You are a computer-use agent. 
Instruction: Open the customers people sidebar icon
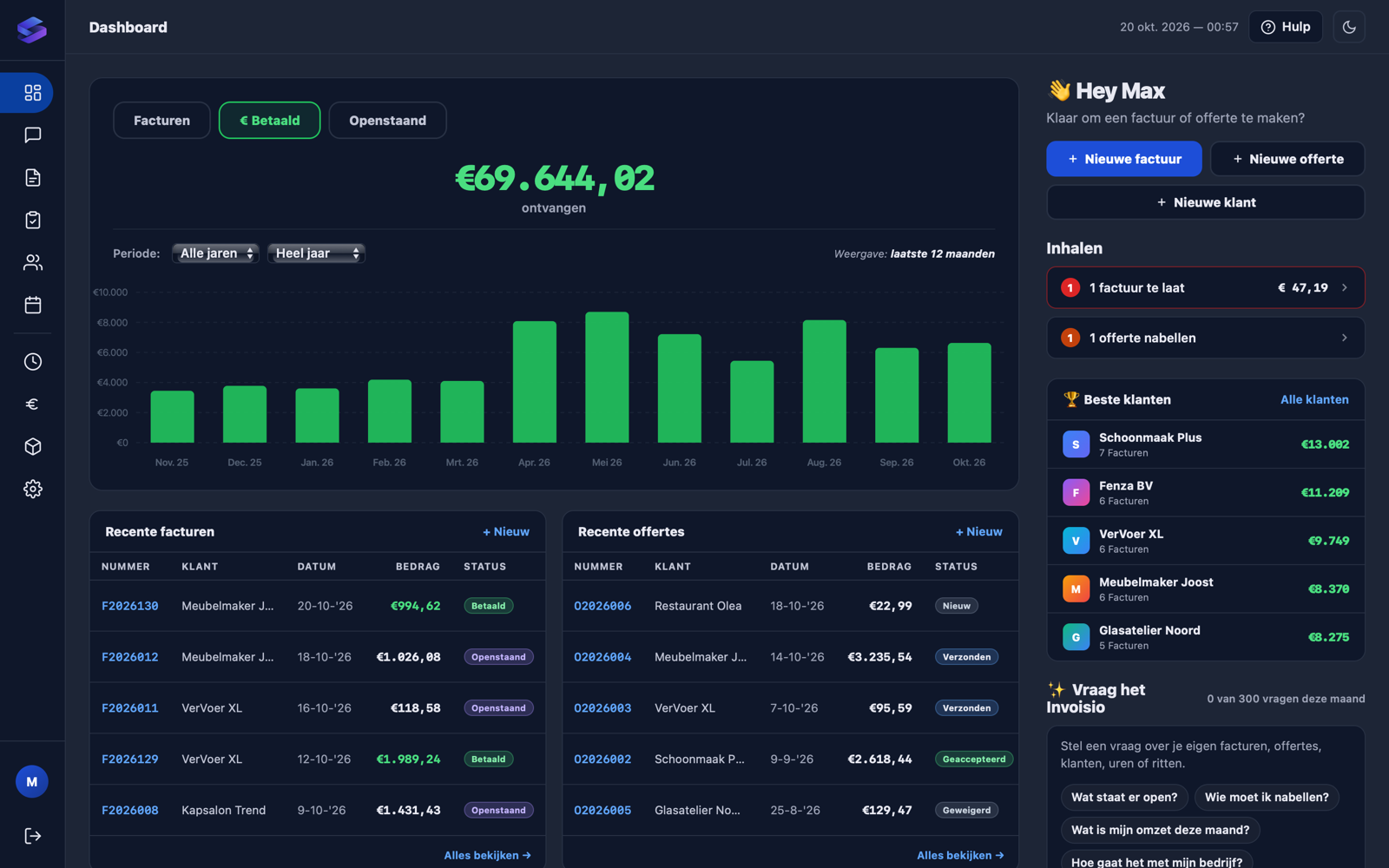coord(32,262)
